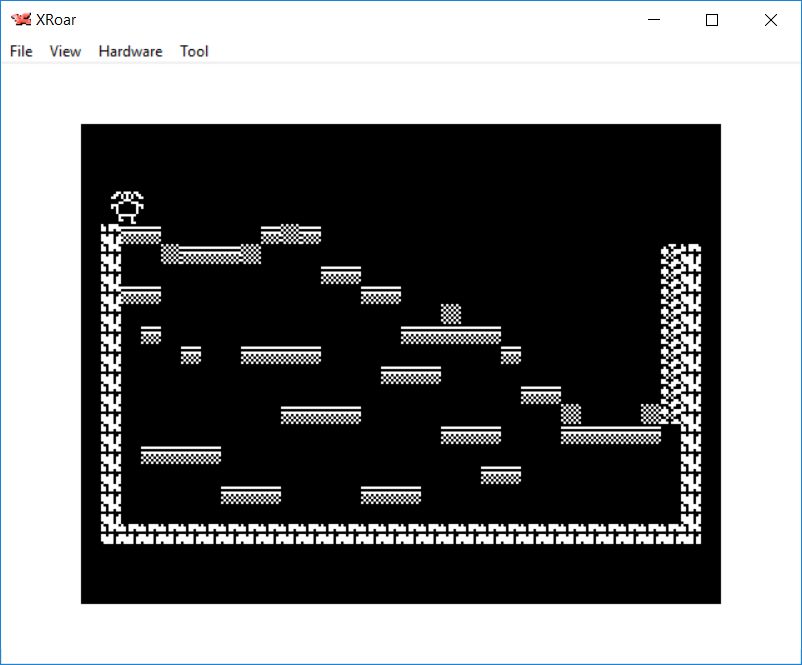Click the black border below the game floor
The width and height of the screenshot is (802, 665).
click(x=400, y=575)
